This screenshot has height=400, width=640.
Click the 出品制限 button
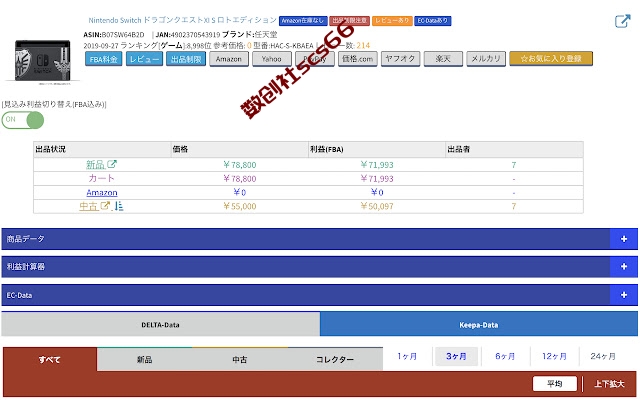(186, 59)
